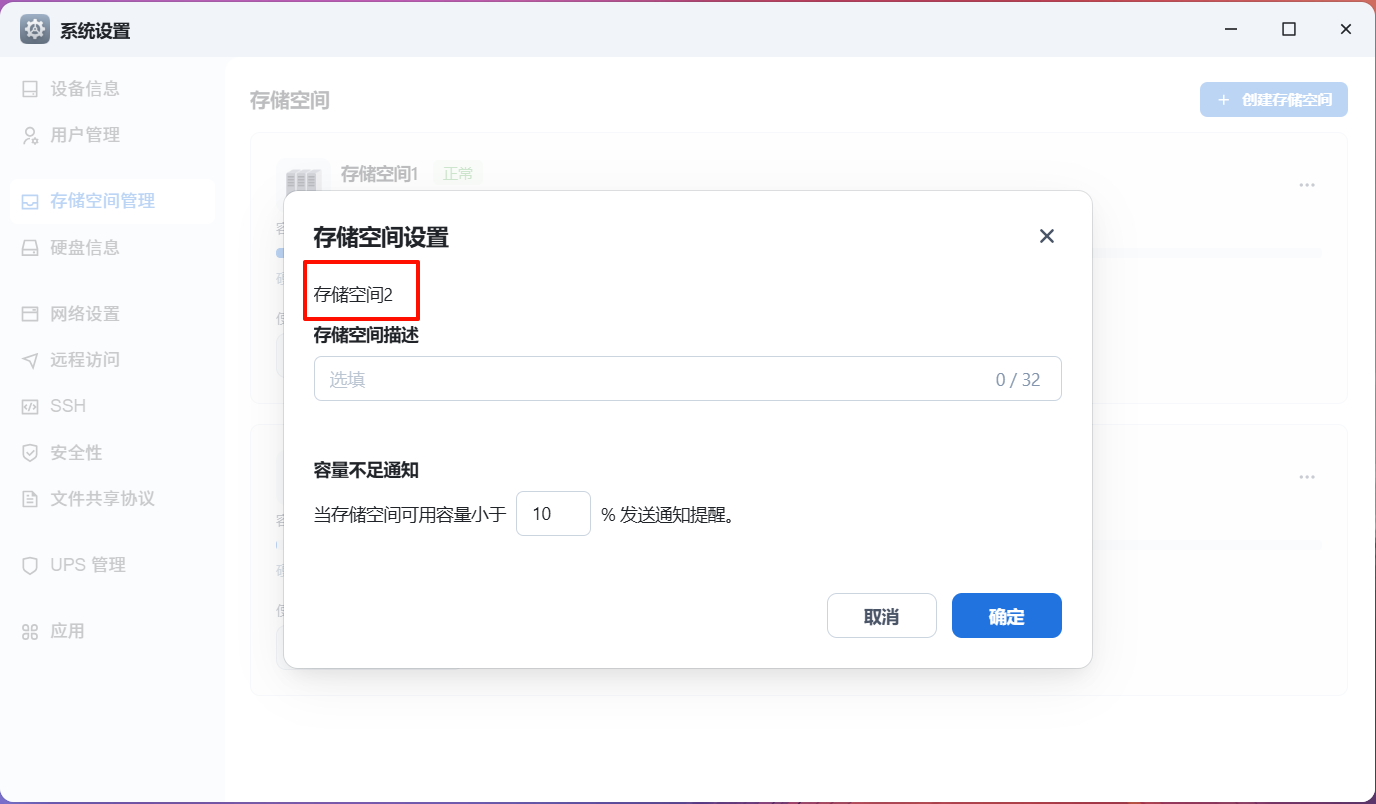1376x804 pixels.
Task: Click the 应用 grid icon
Action: 31,632
